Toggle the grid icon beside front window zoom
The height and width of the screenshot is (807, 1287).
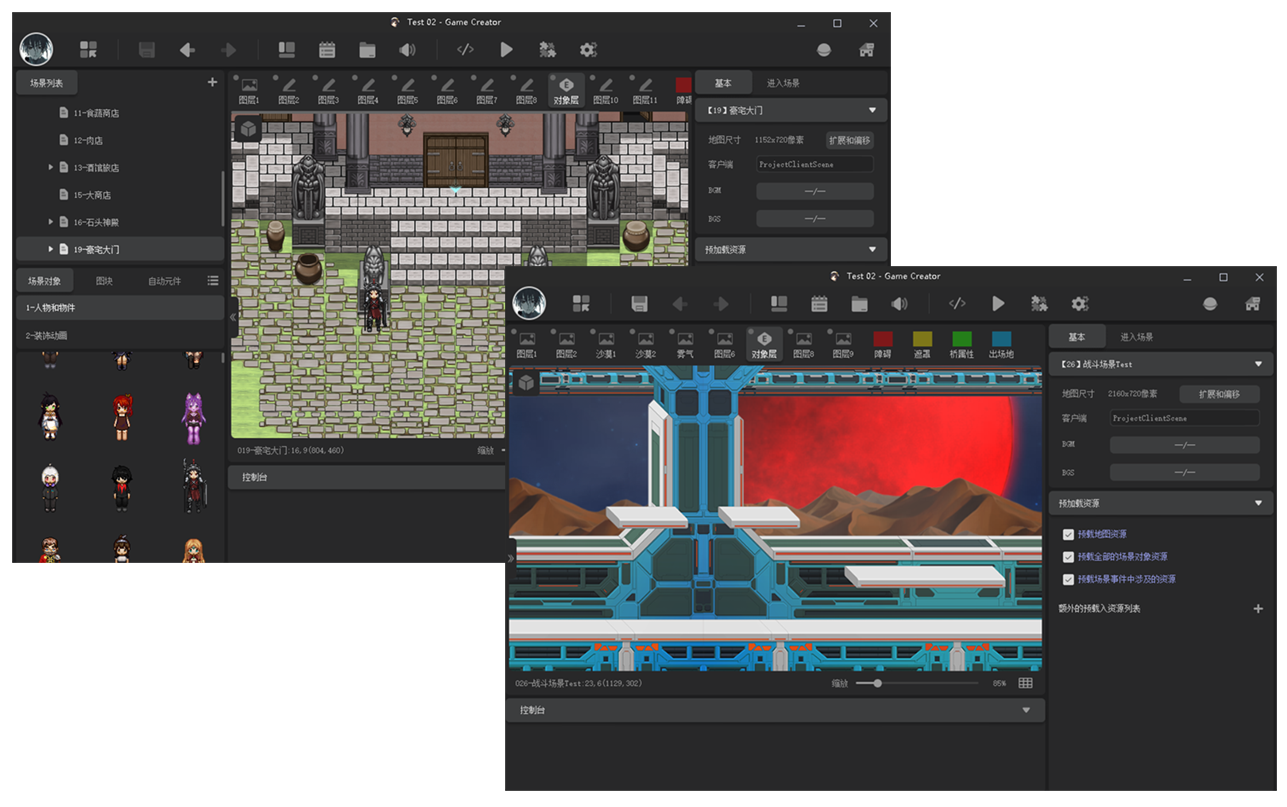1025,683
